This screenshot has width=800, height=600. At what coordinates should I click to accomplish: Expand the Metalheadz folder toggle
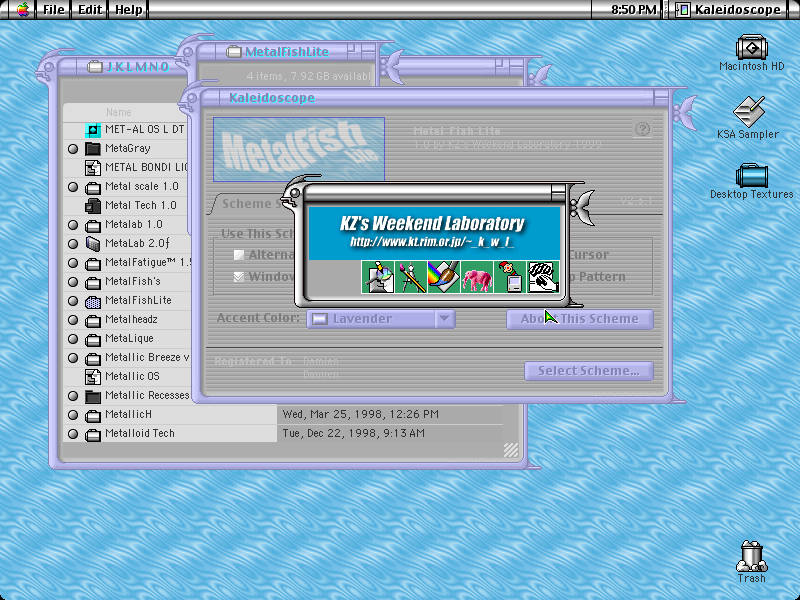(73, 320)
